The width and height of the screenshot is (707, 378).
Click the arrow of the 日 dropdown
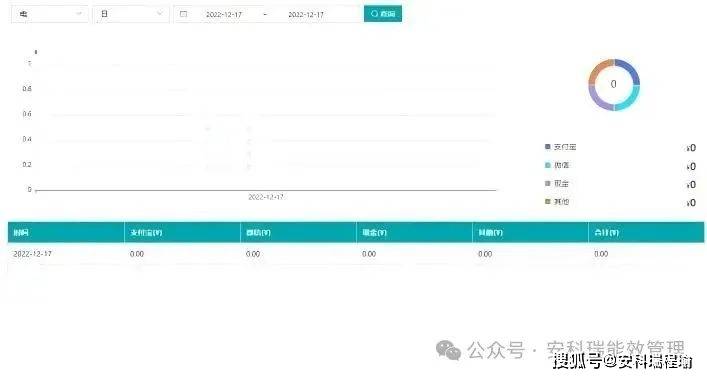pos(160,14)
